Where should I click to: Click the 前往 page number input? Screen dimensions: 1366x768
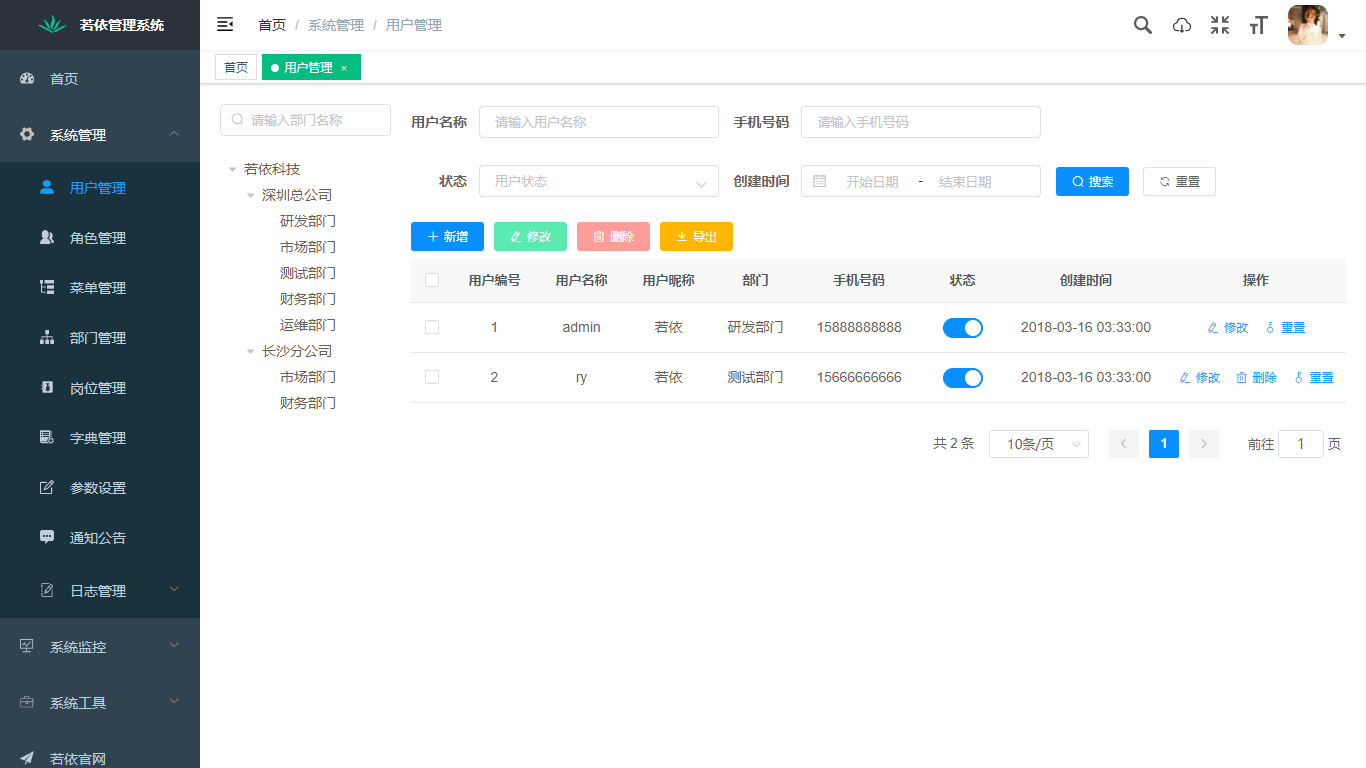click(x=1301, y=444)
